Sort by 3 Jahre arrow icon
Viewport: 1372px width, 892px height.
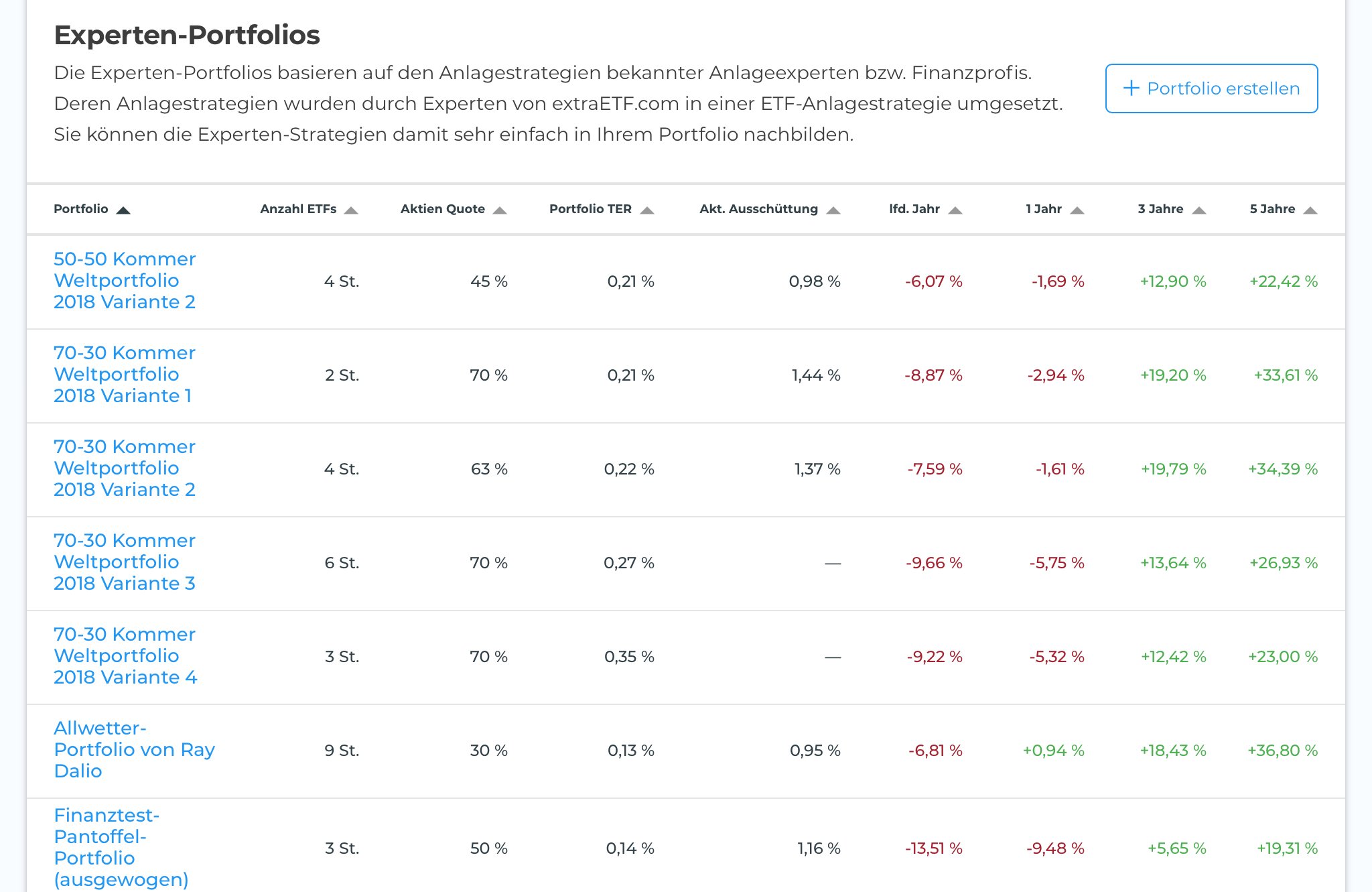1199,210
